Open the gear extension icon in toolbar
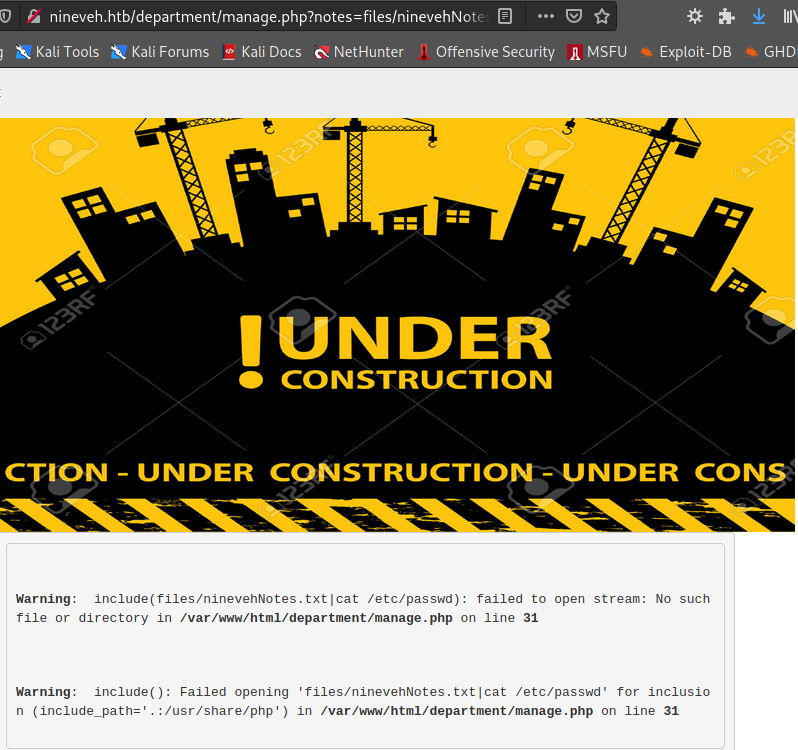The image size is (798, 750). tap(695, 16)
